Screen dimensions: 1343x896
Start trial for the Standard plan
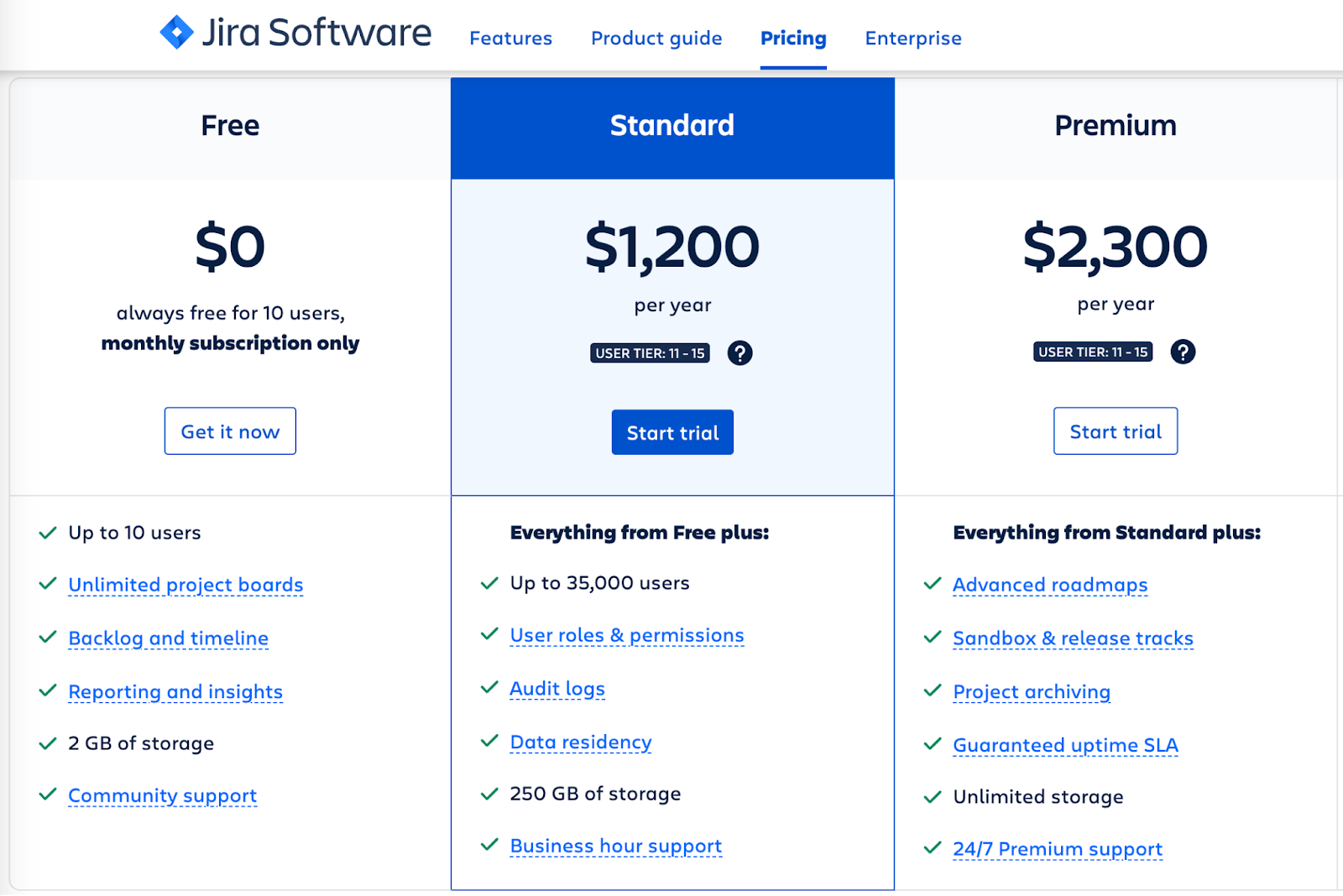(x=672, y=432)
